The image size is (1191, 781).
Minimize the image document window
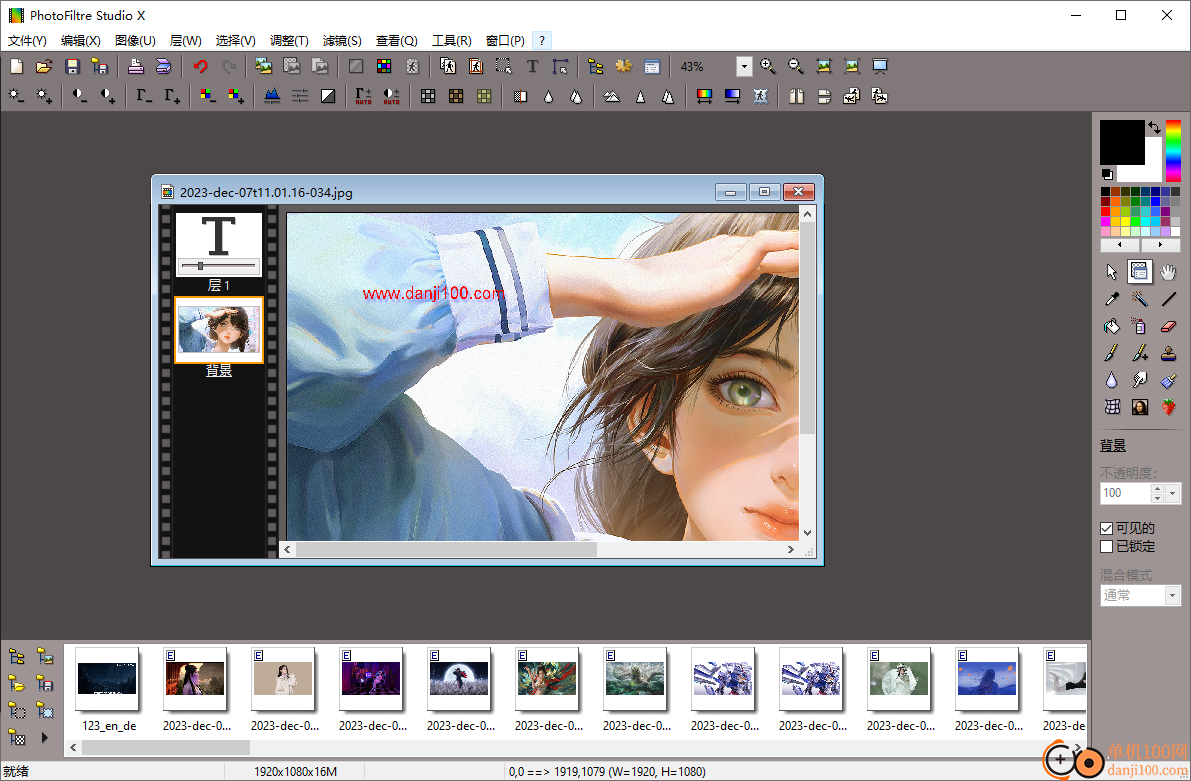[x=730, y=192]
